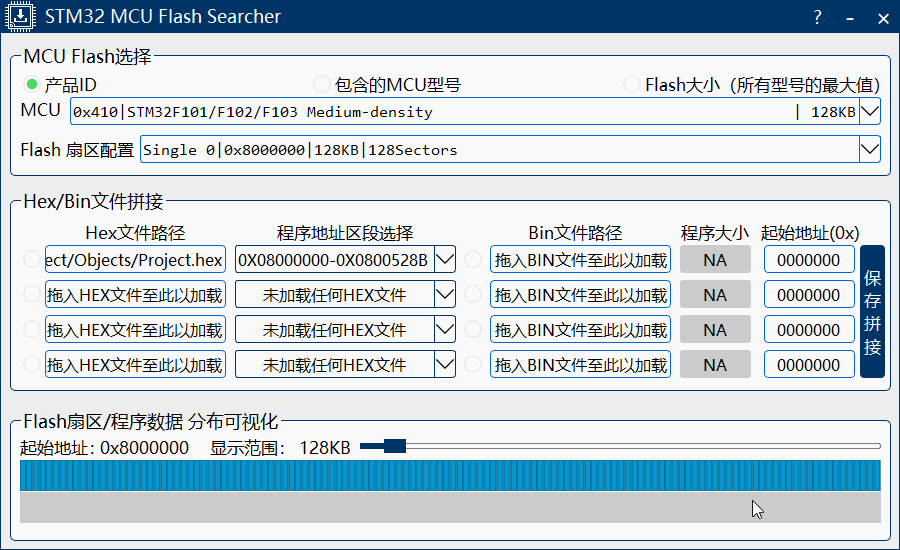Click the 程序大小 column header
This screenshot has width=900, height=550.
[x=715, y=233]
